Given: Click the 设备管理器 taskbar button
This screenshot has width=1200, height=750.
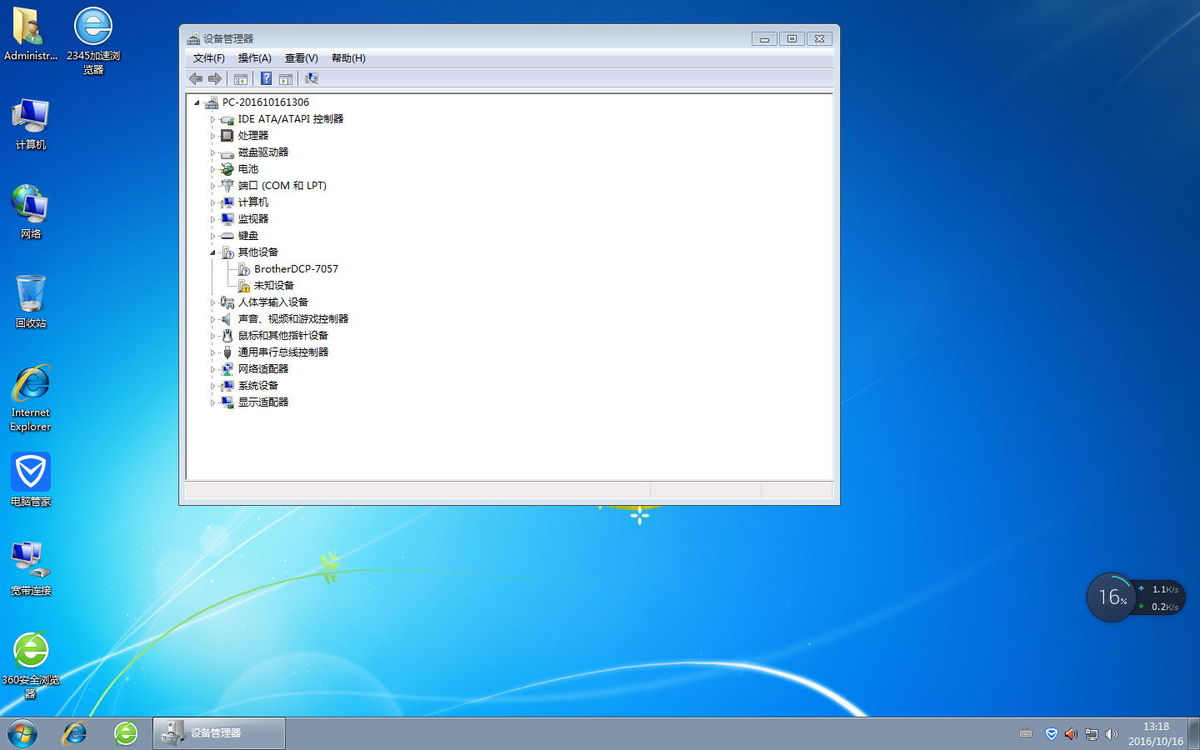Looking at the screenshot, I should tap(219, 733).
